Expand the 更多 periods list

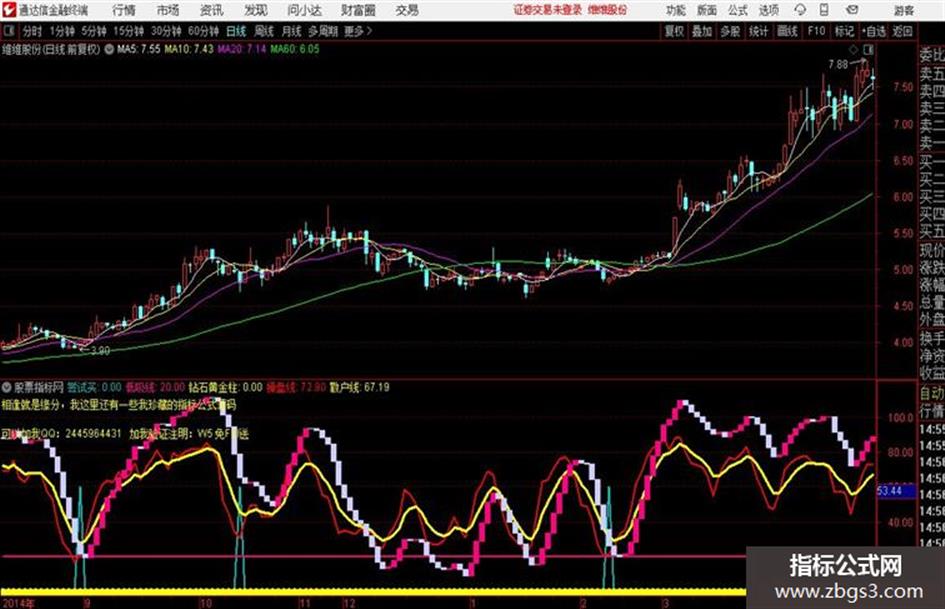[358, 31]
